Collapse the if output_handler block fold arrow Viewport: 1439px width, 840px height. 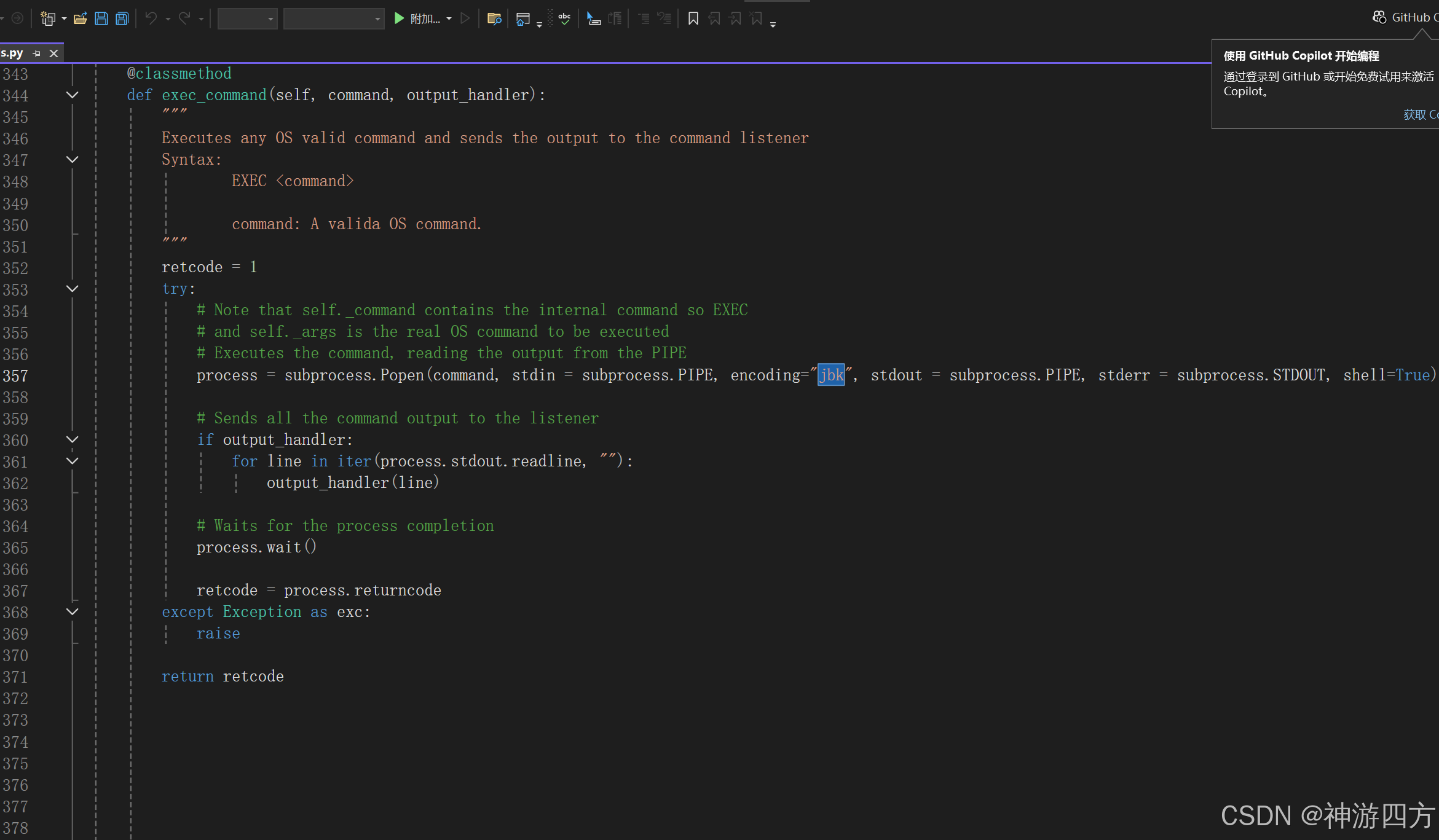coord(72,440)
